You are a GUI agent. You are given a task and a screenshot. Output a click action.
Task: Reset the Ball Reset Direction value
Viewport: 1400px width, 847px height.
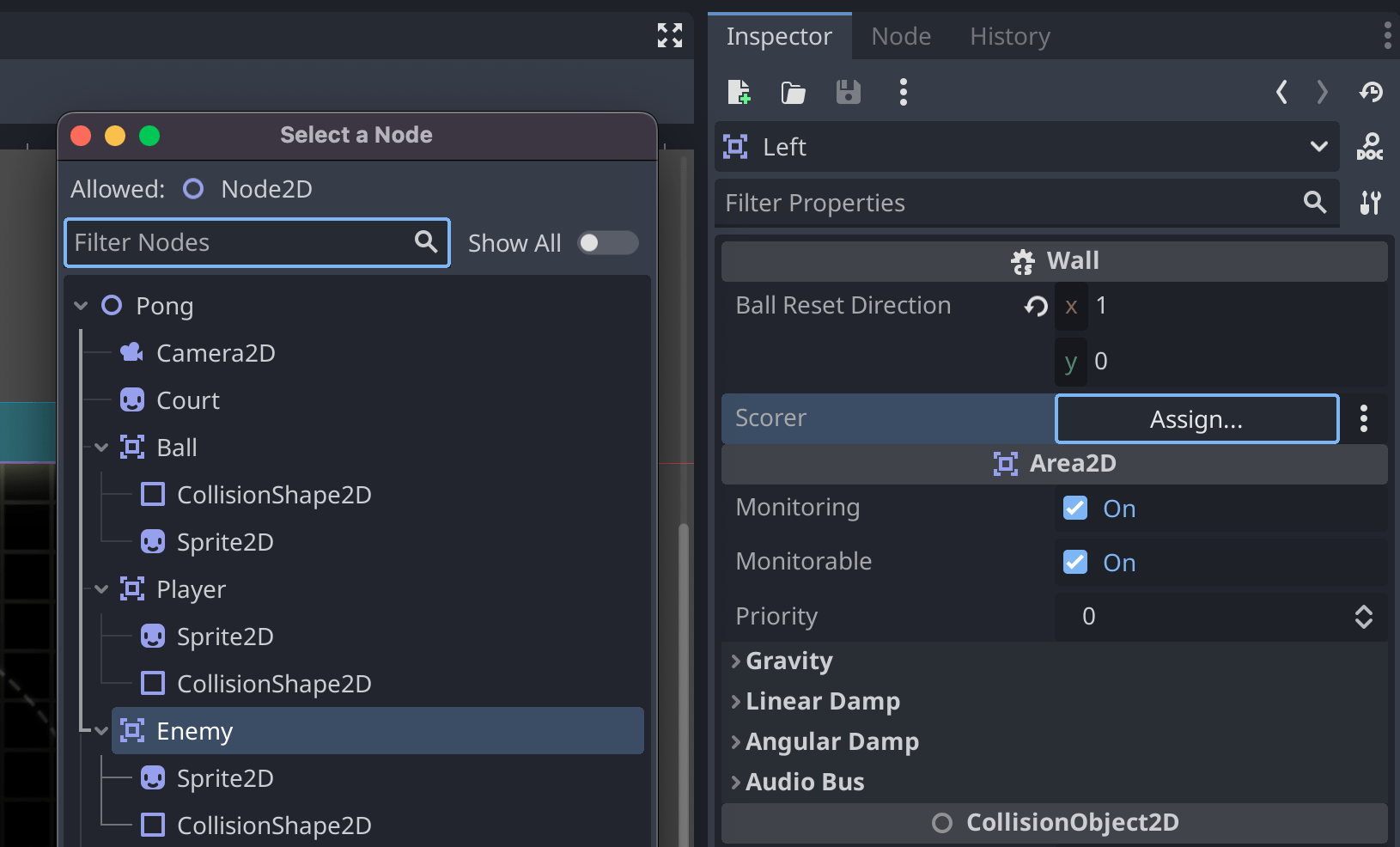point(1036,306)
